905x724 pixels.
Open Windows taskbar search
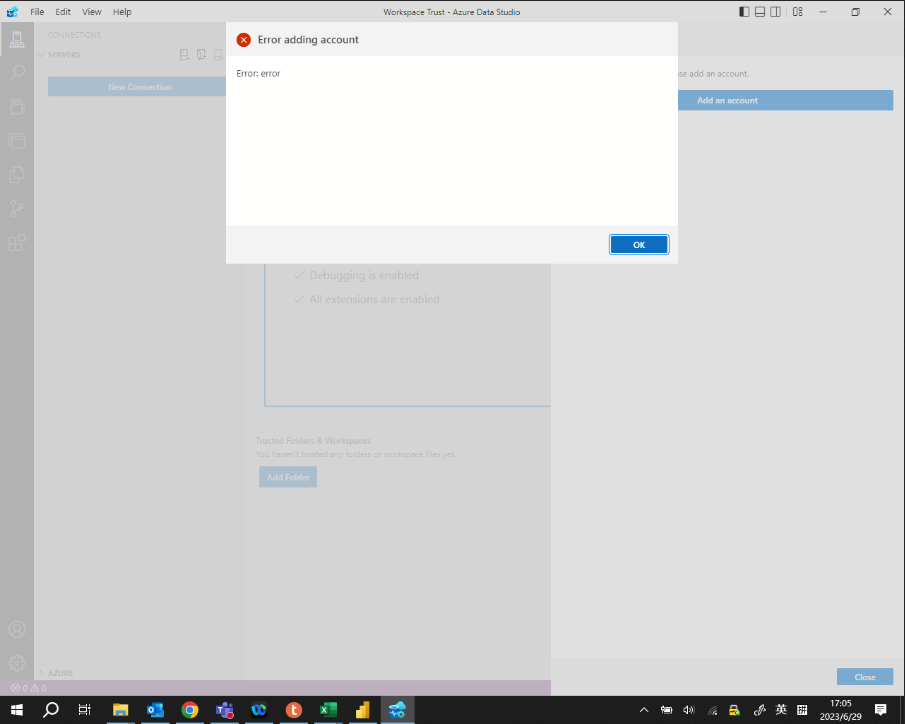click(x=51, y=710)
